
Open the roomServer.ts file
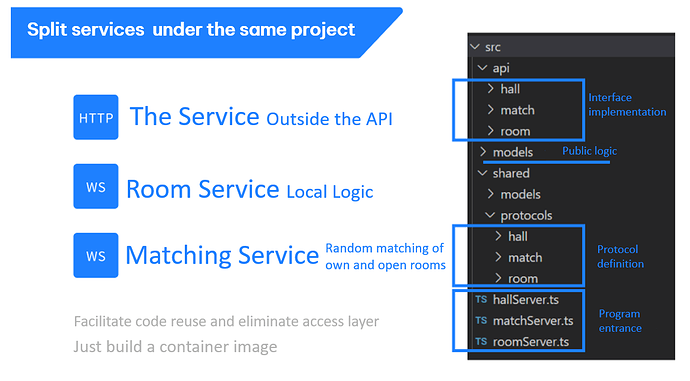click(531, 341)
